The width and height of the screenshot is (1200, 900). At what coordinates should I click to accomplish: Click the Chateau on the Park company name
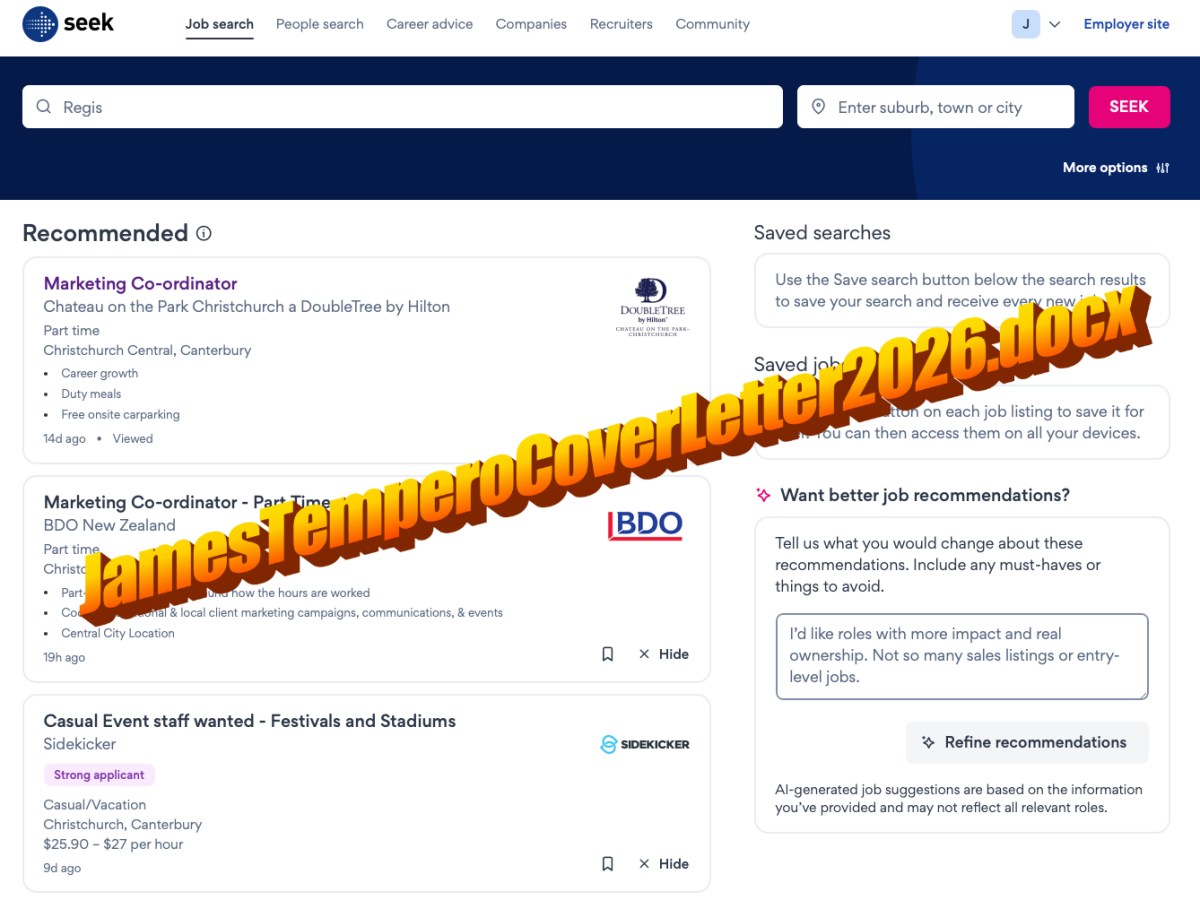247,307
